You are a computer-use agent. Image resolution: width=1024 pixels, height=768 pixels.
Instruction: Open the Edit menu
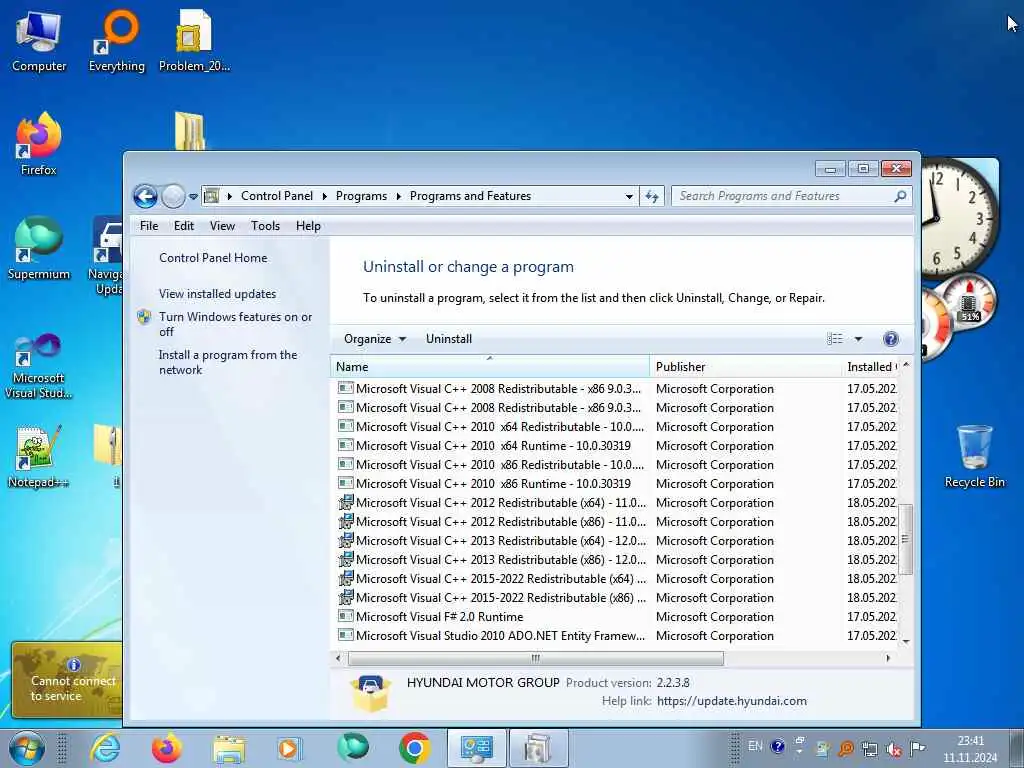(184, 226)
